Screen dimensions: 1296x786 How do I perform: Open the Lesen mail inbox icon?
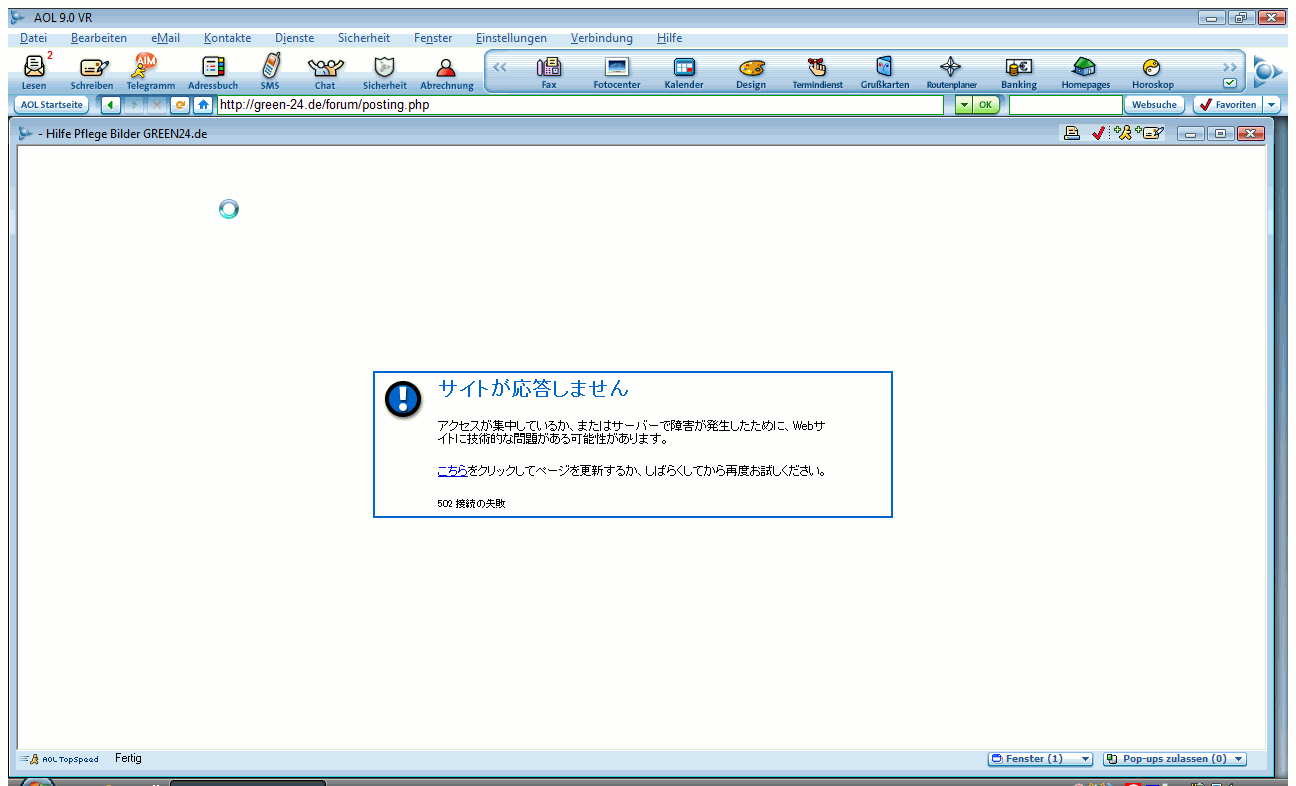click(x=34, y=69)
